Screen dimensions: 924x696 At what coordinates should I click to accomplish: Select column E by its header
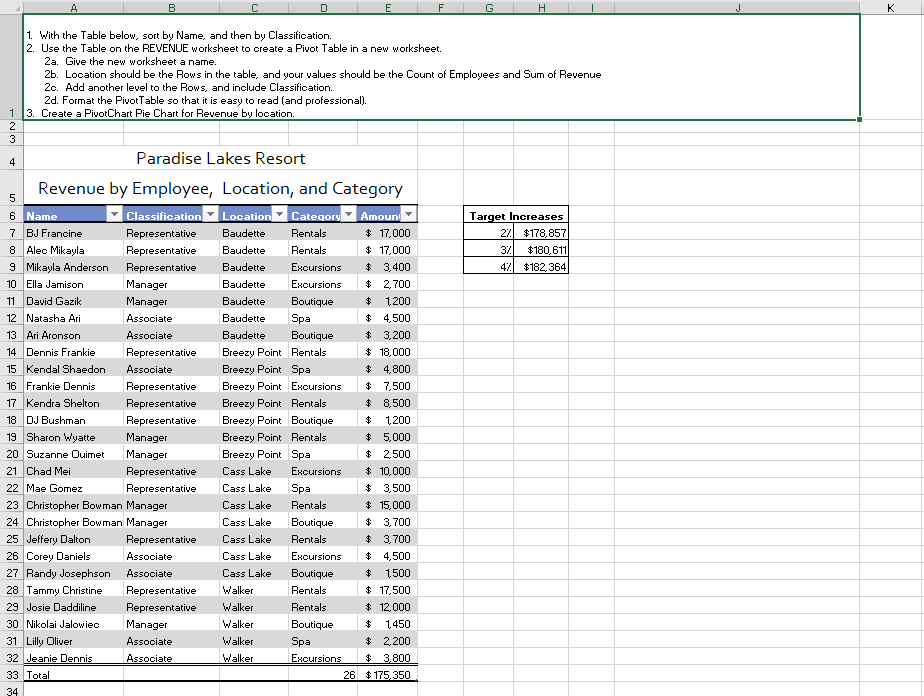[x=389, y=8]
